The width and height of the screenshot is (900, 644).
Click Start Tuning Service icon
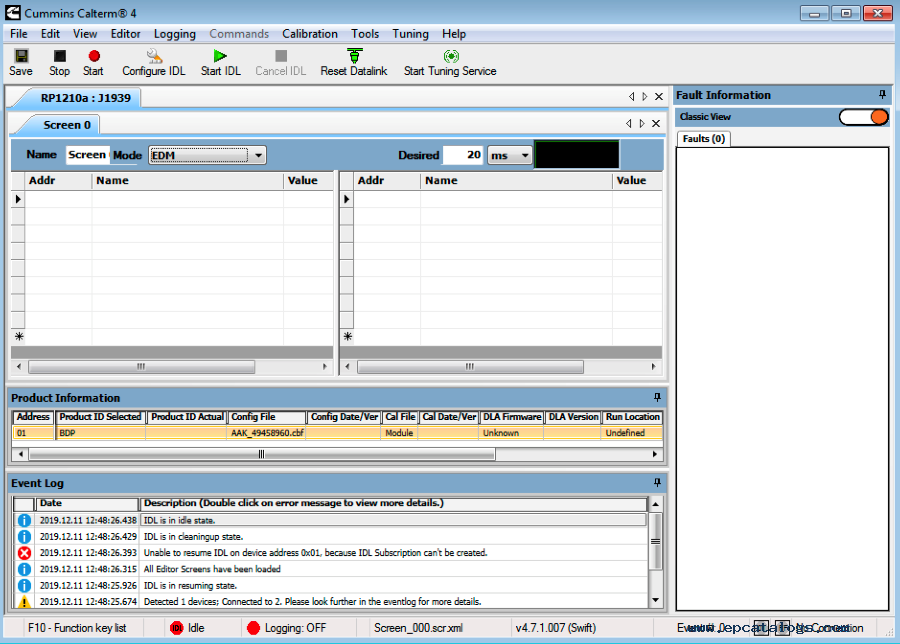tap(451, 56)
